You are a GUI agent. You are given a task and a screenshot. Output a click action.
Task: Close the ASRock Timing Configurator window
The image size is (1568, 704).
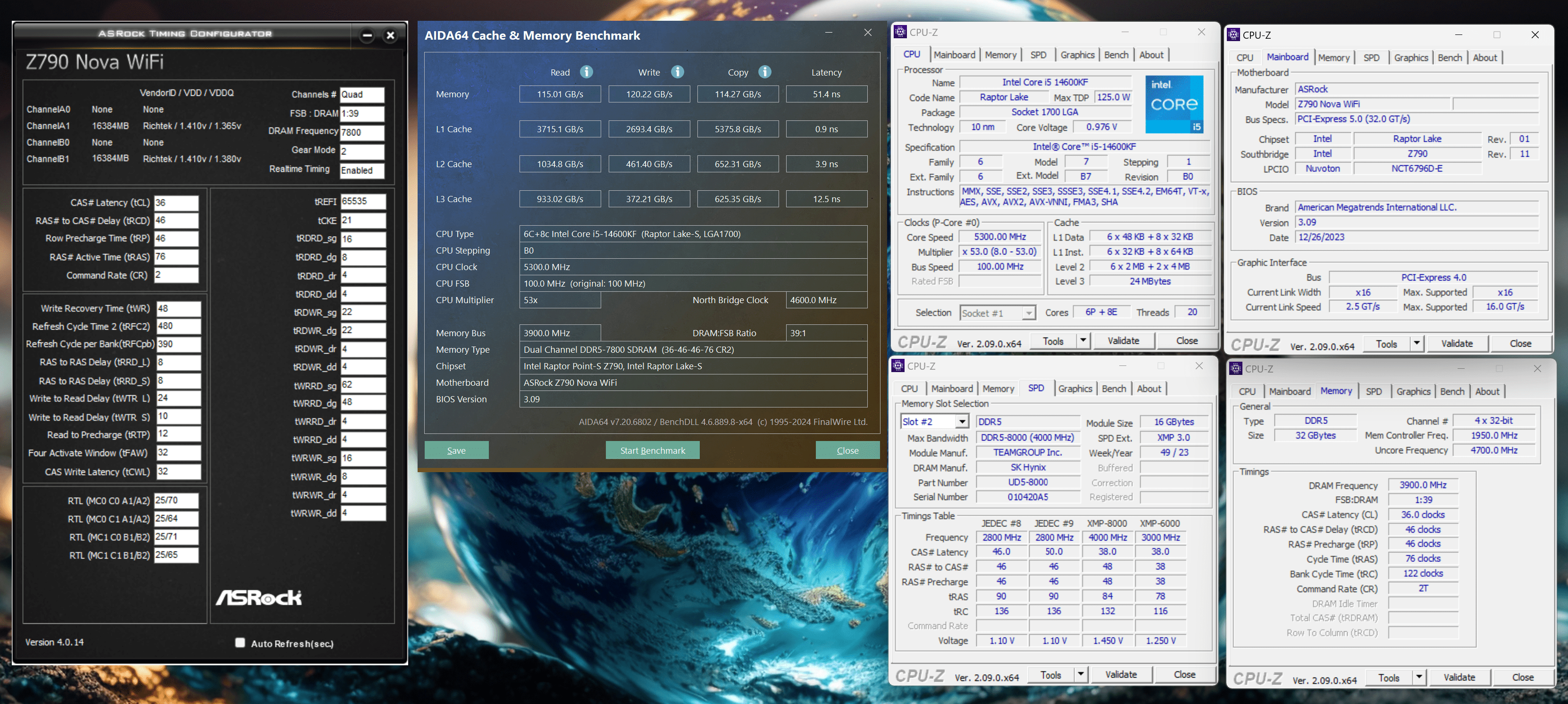click(390, 35)
